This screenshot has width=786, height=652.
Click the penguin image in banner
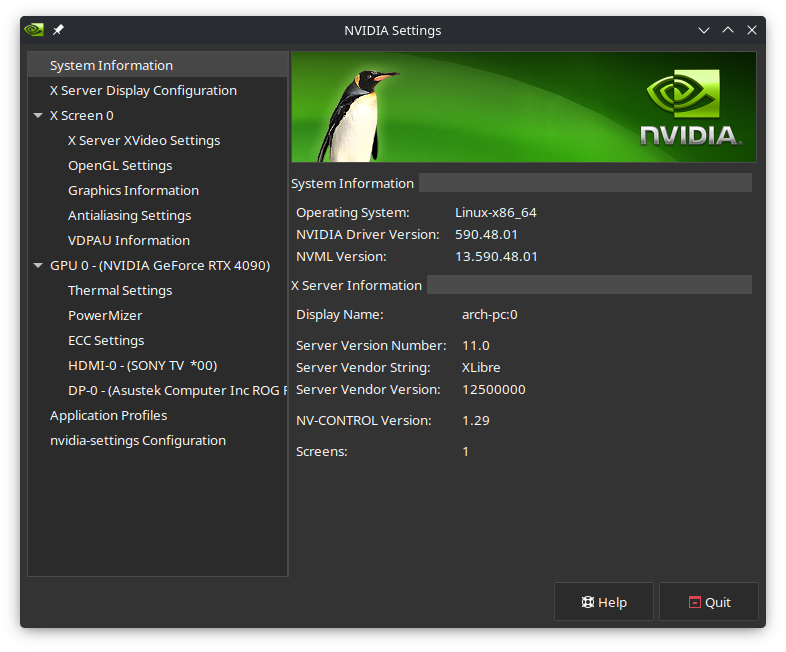click(356, 116)
